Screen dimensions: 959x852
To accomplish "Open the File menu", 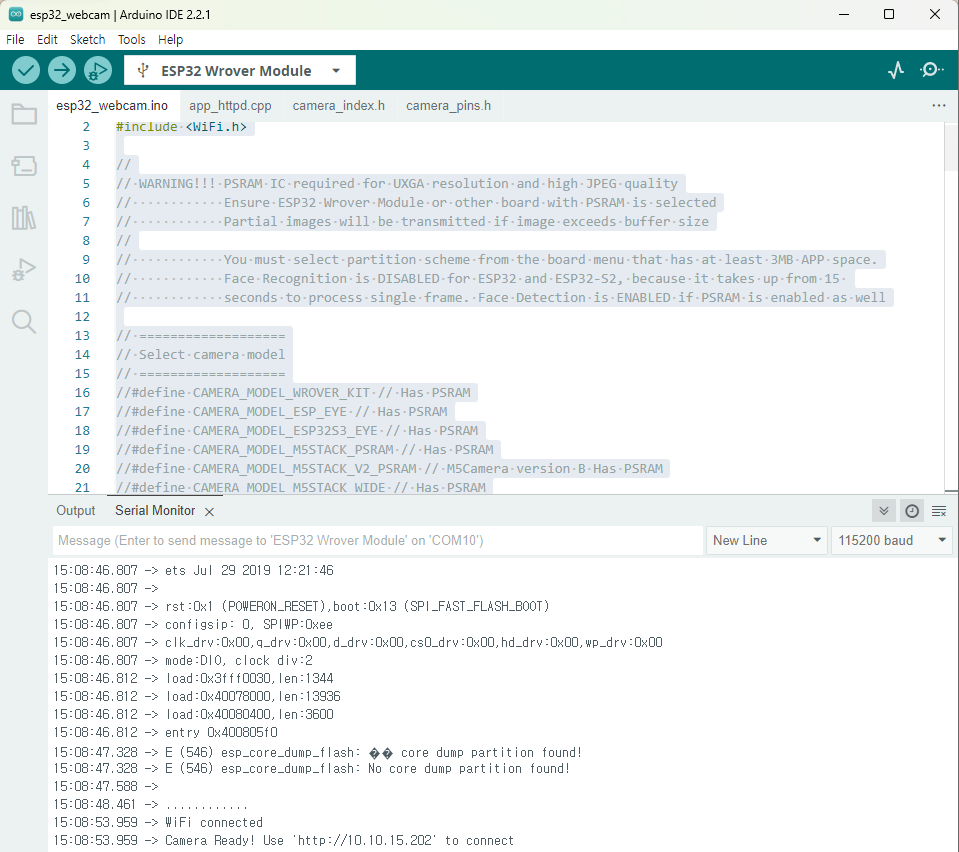I will click(x=15, y=40).
